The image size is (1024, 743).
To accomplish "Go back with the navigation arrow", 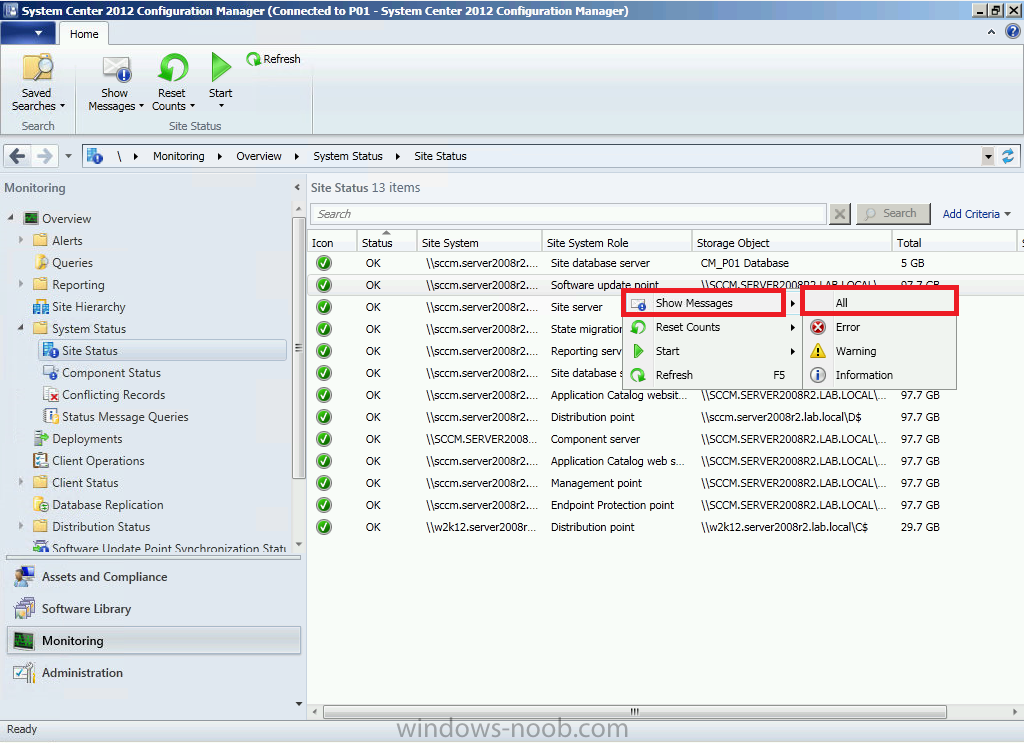I will click(x=18, y=156).
